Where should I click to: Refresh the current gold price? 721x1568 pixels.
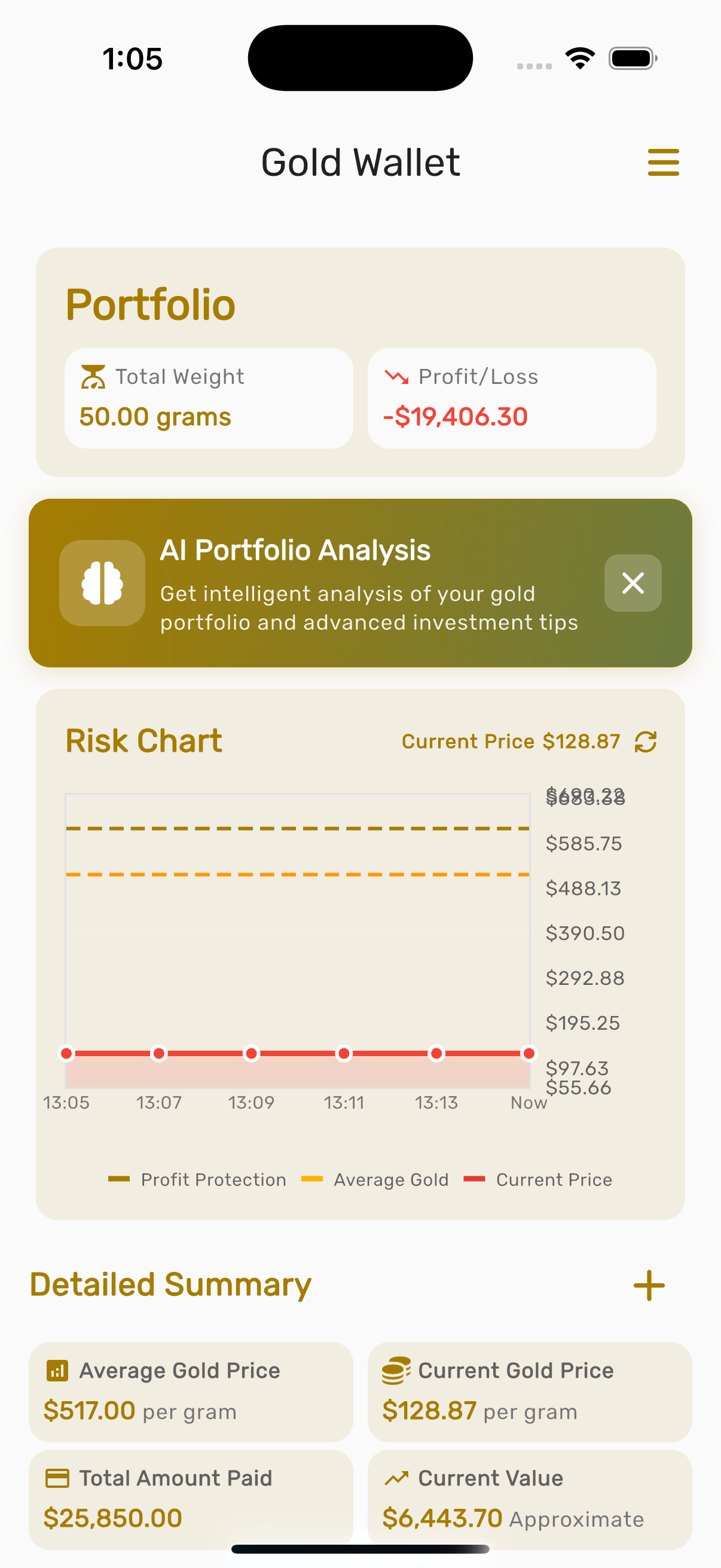[x=646, y=742]
